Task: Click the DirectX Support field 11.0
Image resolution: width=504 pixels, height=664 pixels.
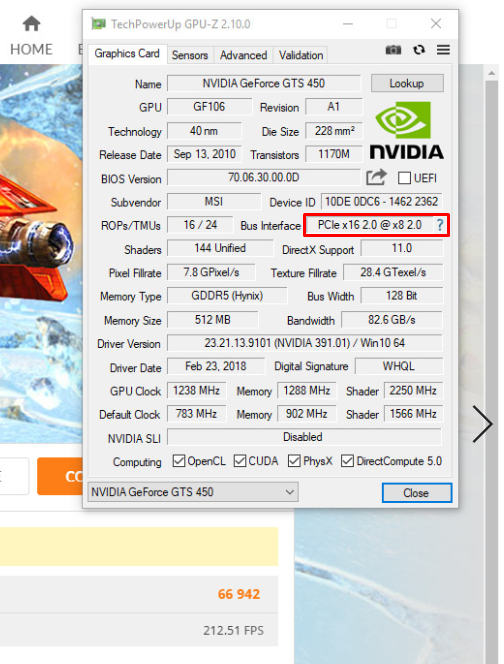Action: (402, 248)
